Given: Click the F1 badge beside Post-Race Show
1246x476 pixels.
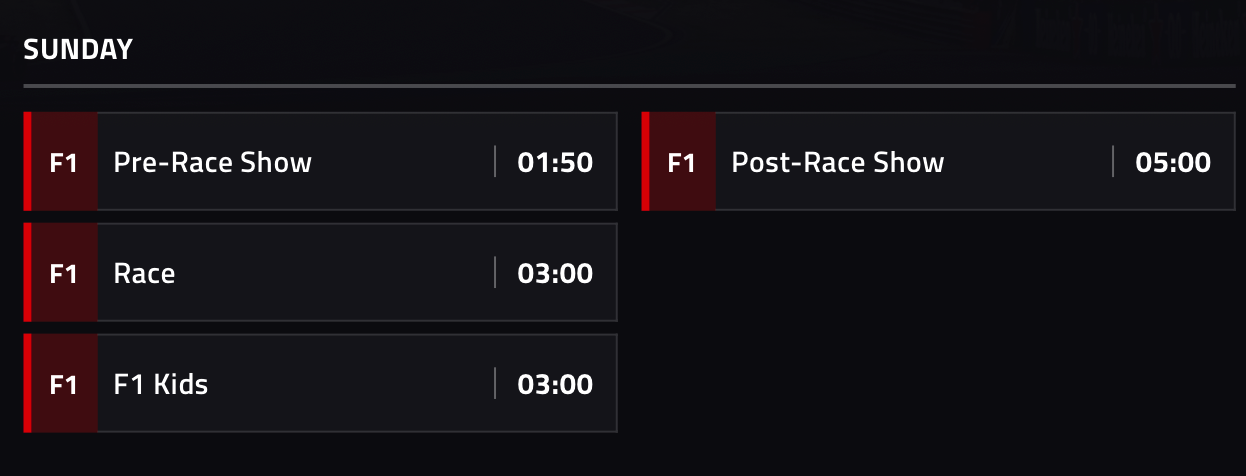Looking at the screenshot, I should [x=682, y=162].
